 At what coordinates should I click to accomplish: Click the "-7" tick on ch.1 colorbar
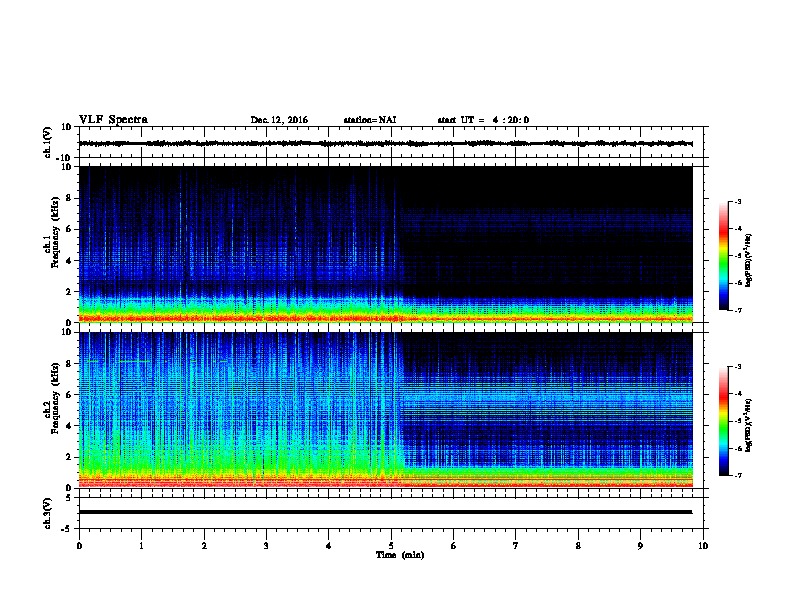(738, 310)
